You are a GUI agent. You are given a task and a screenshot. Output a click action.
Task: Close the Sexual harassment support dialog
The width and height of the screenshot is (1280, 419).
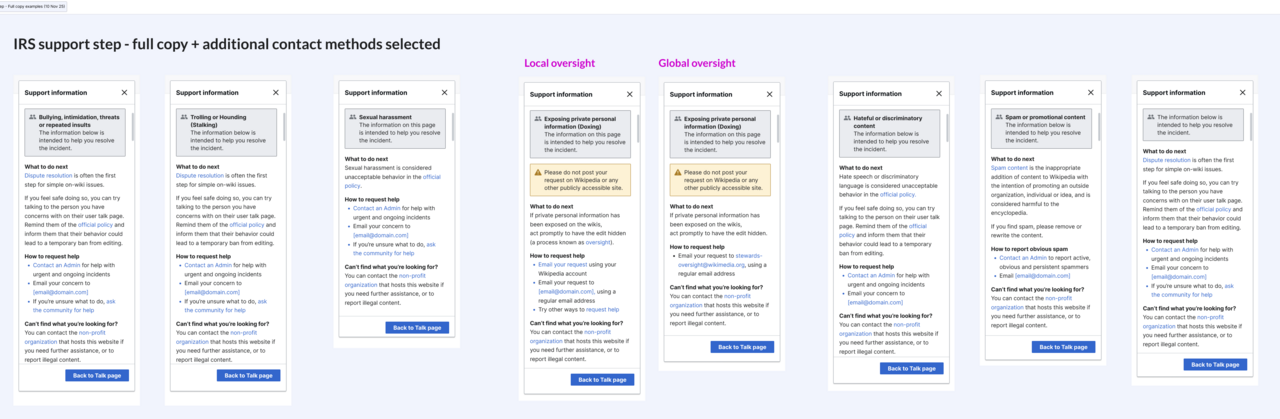445,92
